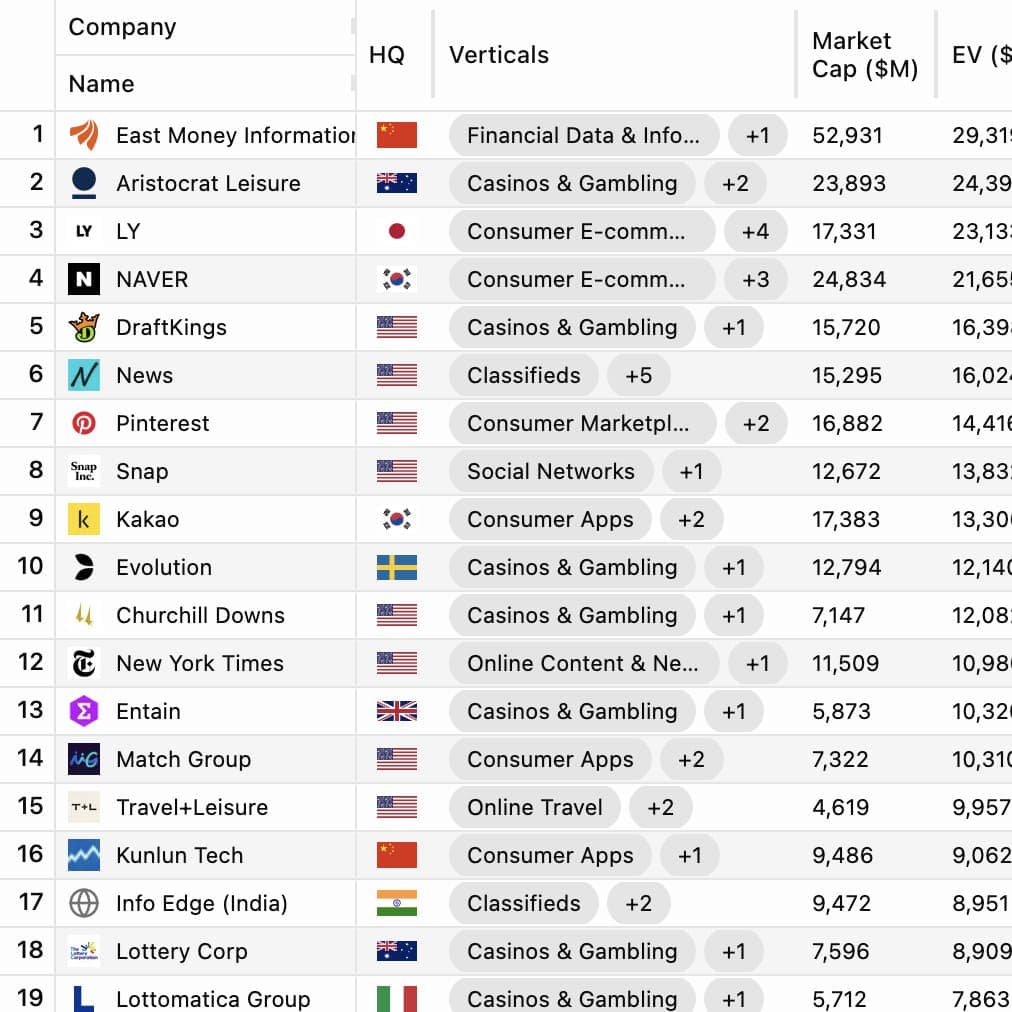Show NAVER's +3 more verticals

coord(755,279)
